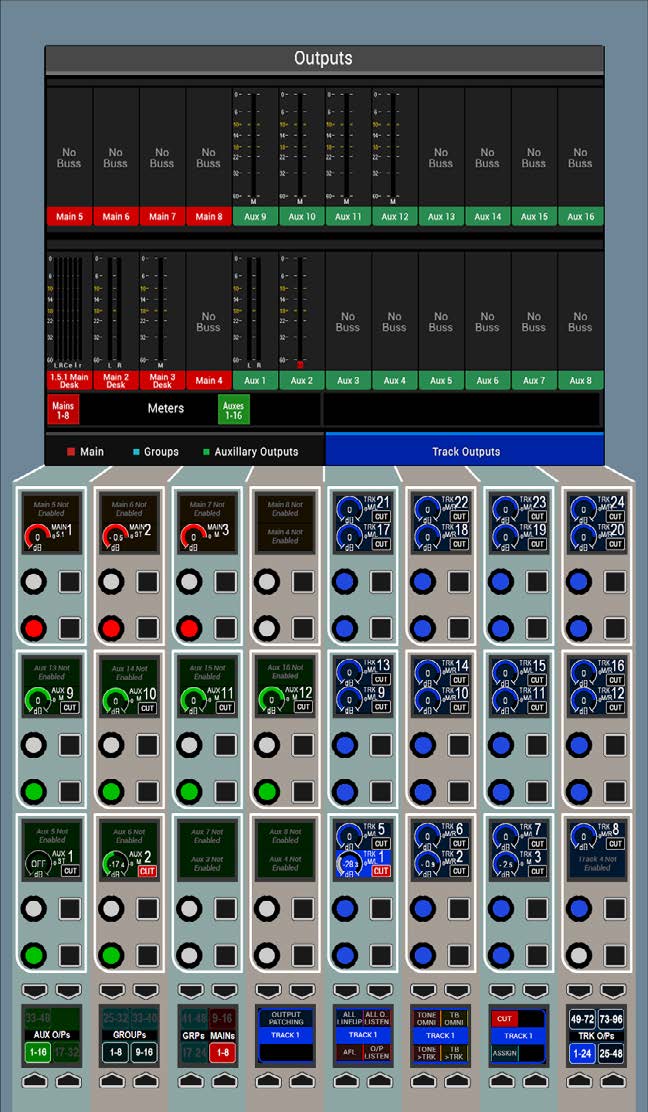Viewport: 648px width, 1112px height.
Task: Click the Auxillary Outputs legend entry
Action: pyautogui.click(x=250, y=451)
